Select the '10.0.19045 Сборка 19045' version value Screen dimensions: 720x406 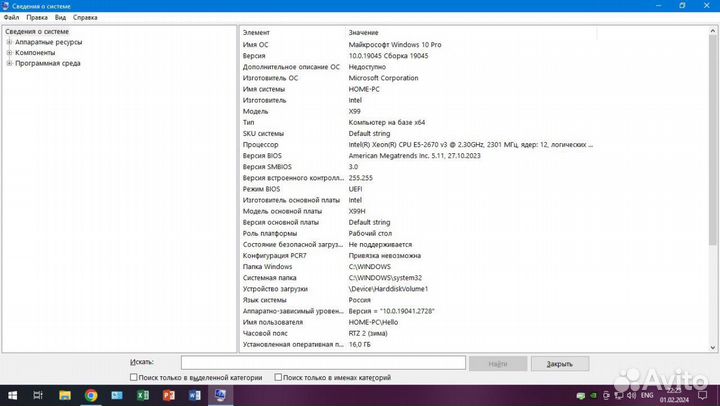388,56
